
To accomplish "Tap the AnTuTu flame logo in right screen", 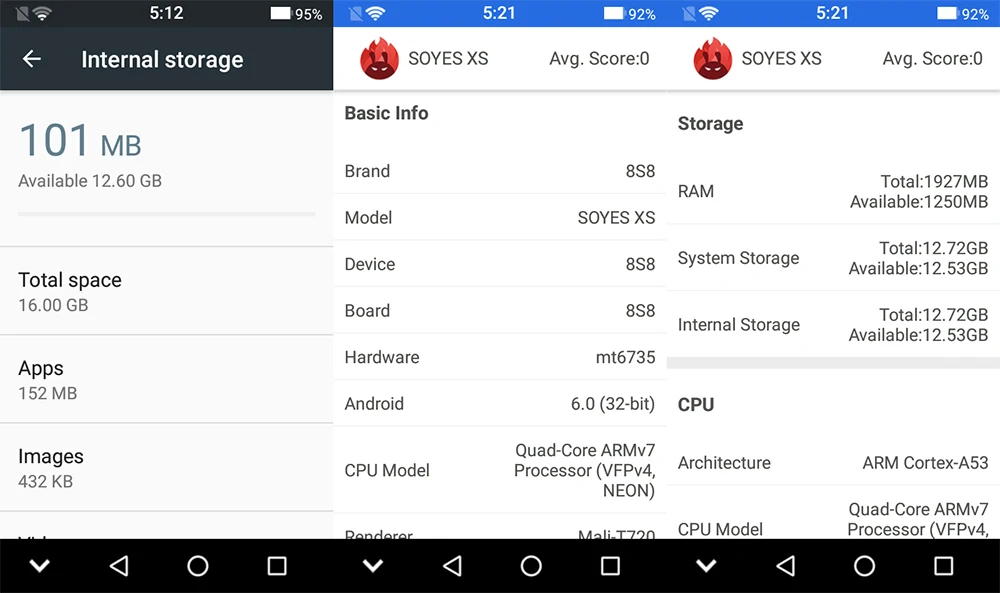I will pyautogui.click(x=713, y=59).
